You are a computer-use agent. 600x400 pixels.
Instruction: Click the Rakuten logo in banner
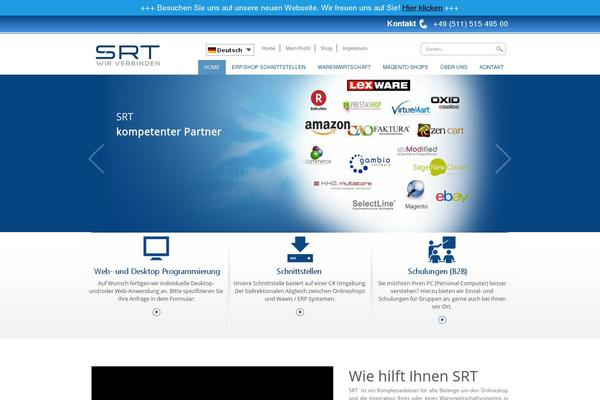pos(318,100)
